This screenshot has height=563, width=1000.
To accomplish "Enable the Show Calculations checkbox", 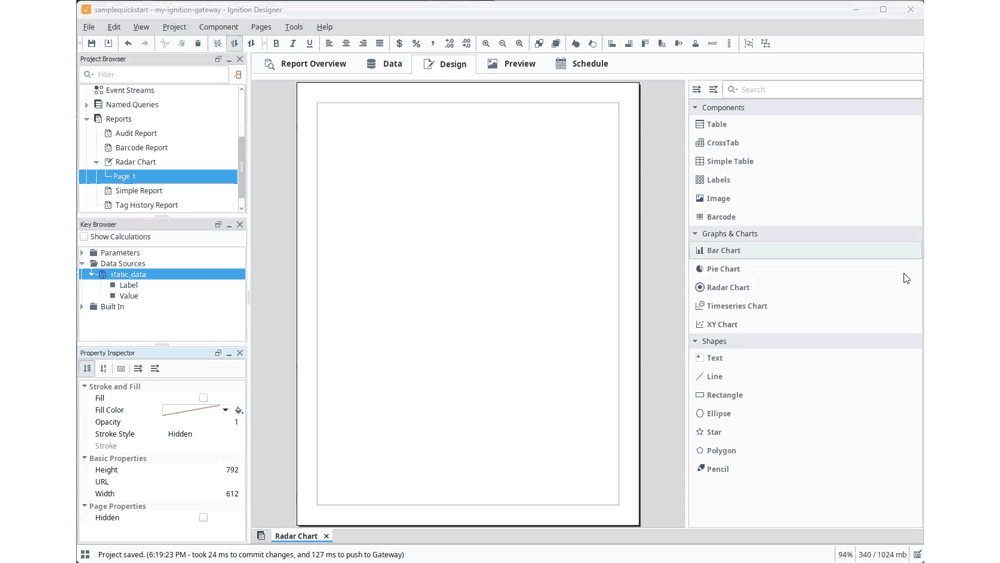I will pyautogui.click(x=84, y=237).
